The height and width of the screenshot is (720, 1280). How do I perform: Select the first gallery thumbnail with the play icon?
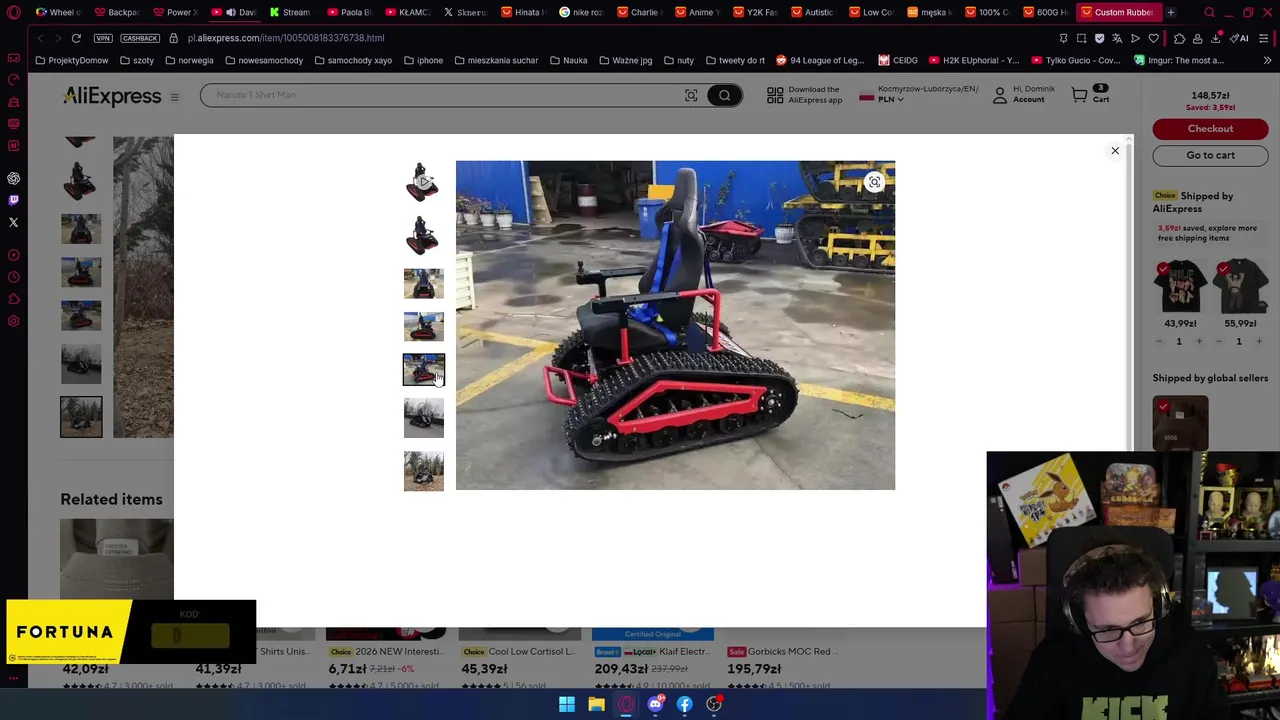423,182
